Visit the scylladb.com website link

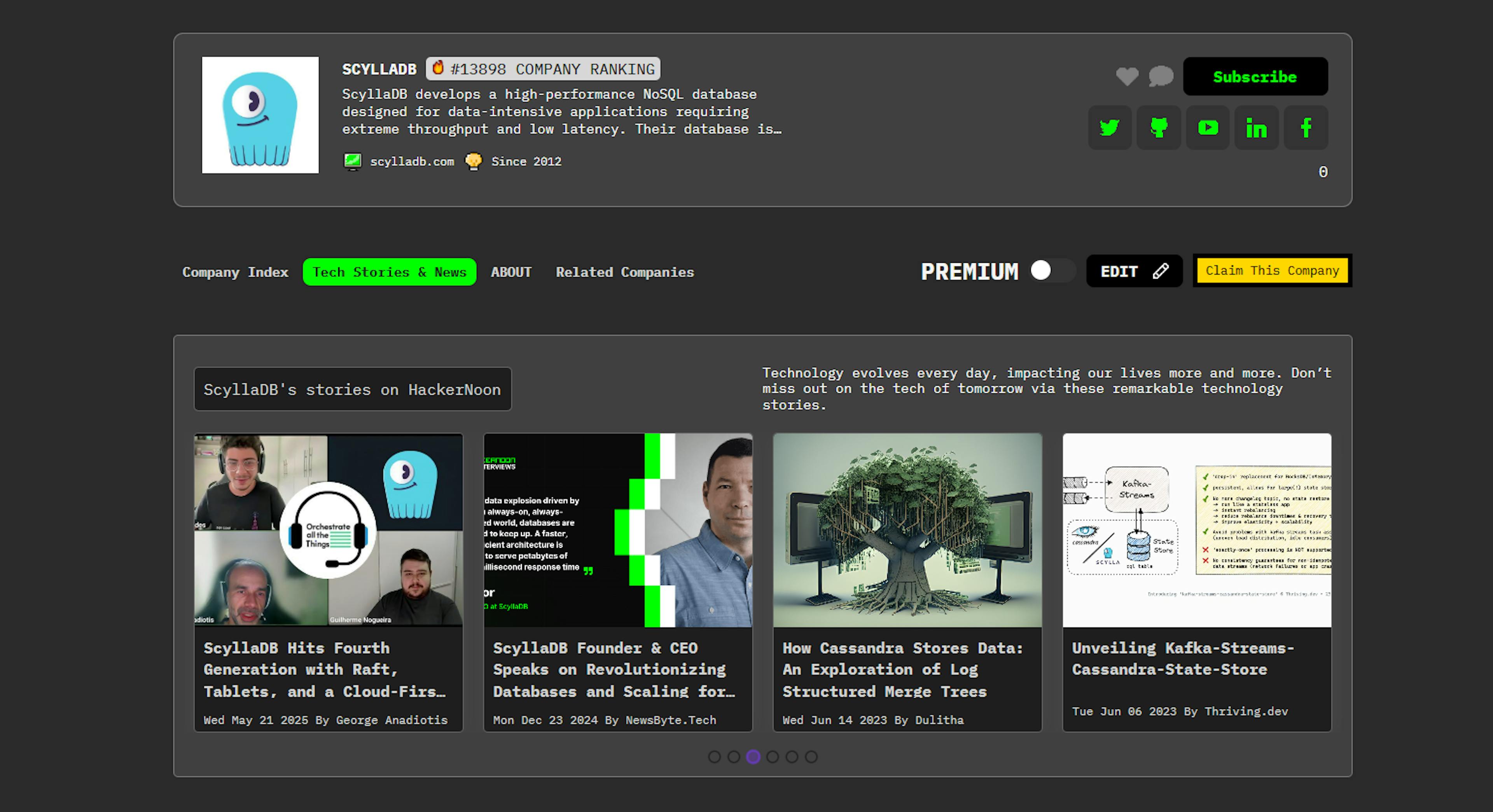(x=412, y=162)
